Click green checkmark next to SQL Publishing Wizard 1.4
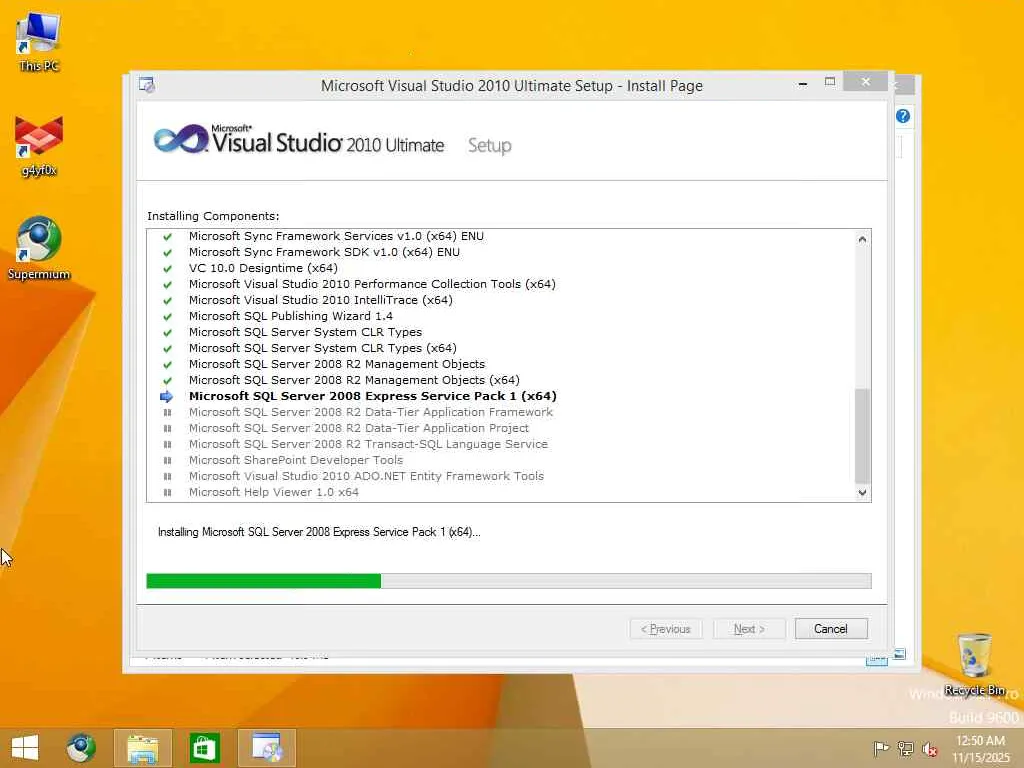Image resolution: width=1024 pixels, height=768 pixels. coord(167,317)
